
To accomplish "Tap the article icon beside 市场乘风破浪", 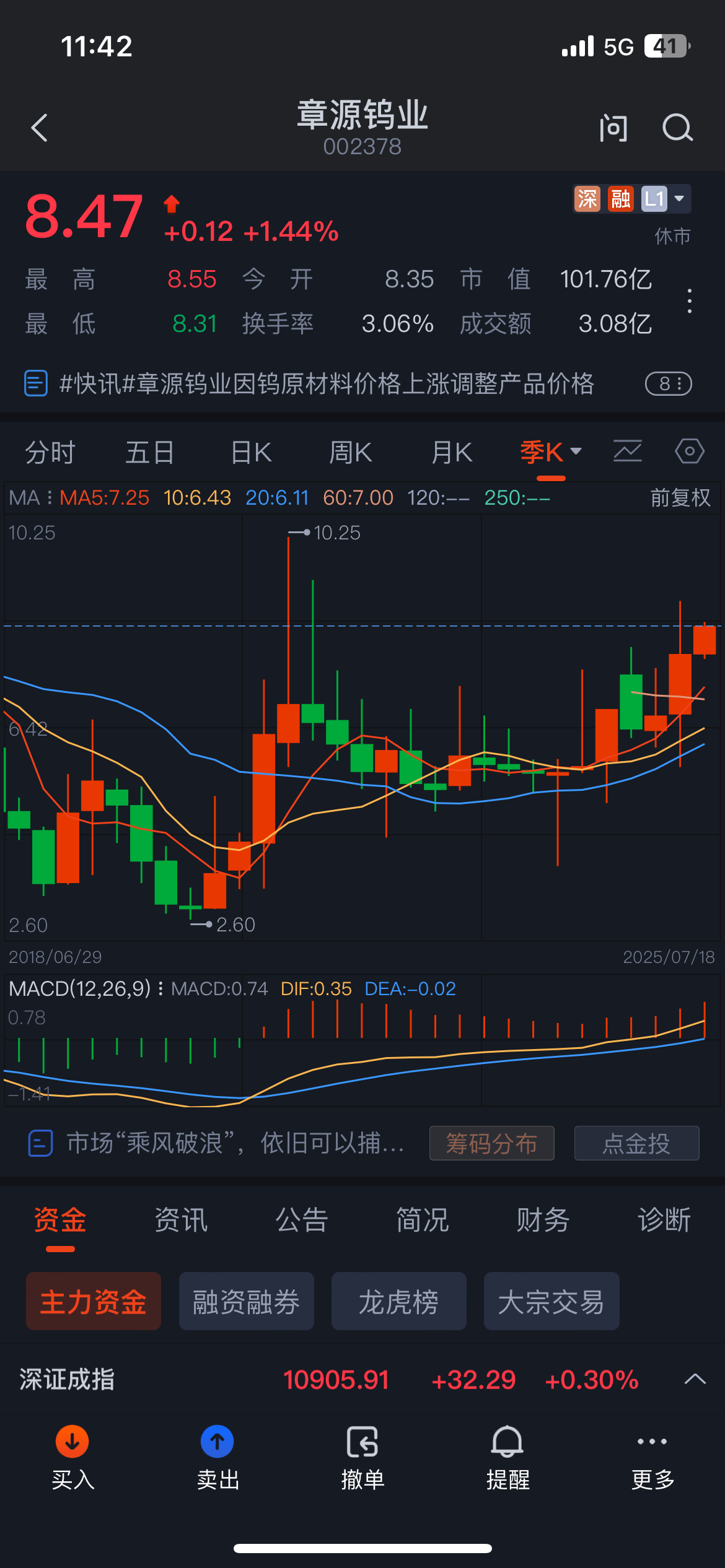I will (x=40, y=1143).
